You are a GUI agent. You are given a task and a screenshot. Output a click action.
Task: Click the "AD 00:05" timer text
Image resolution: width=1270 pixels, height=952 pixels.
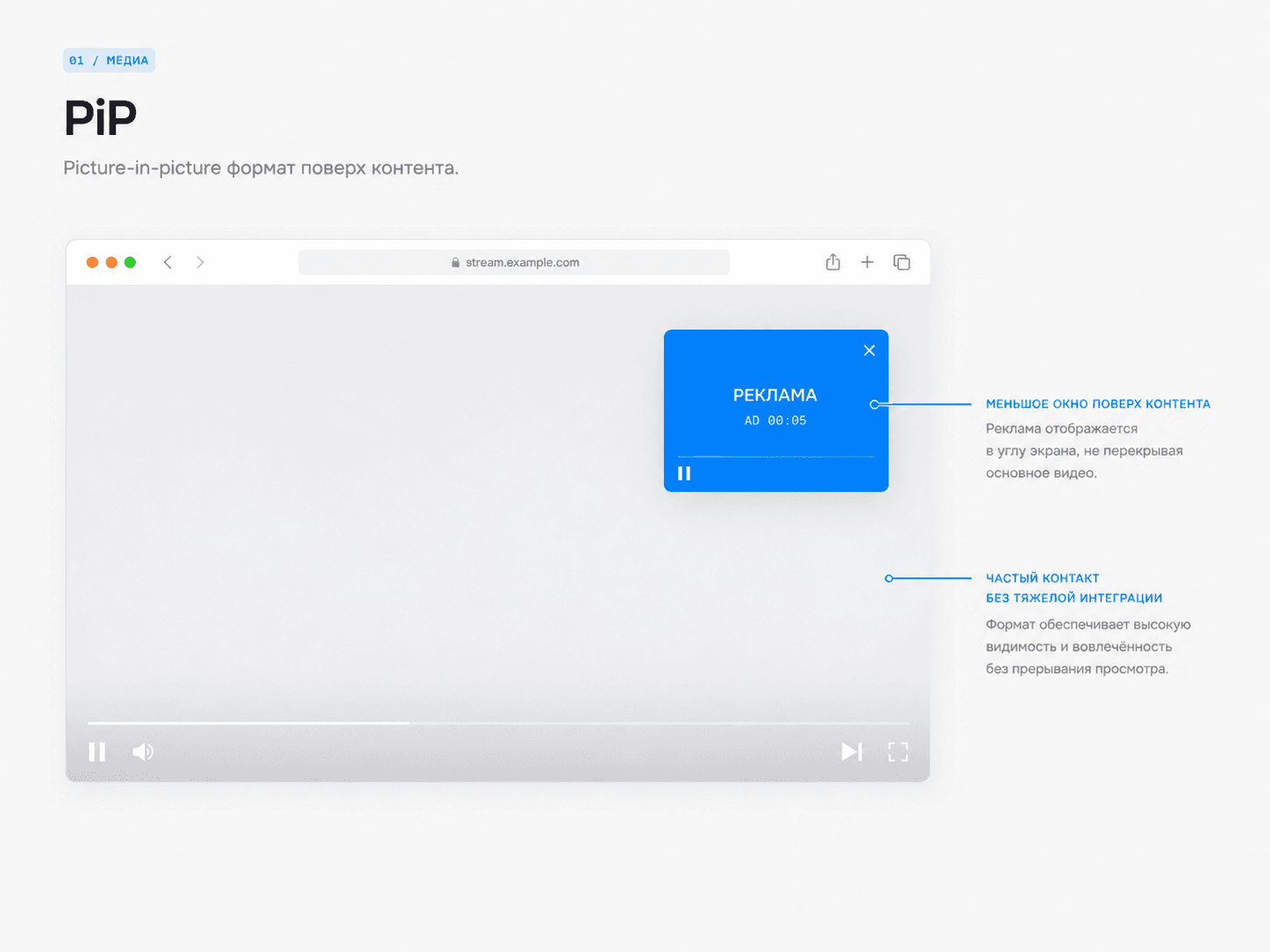(x=775, y=421)
